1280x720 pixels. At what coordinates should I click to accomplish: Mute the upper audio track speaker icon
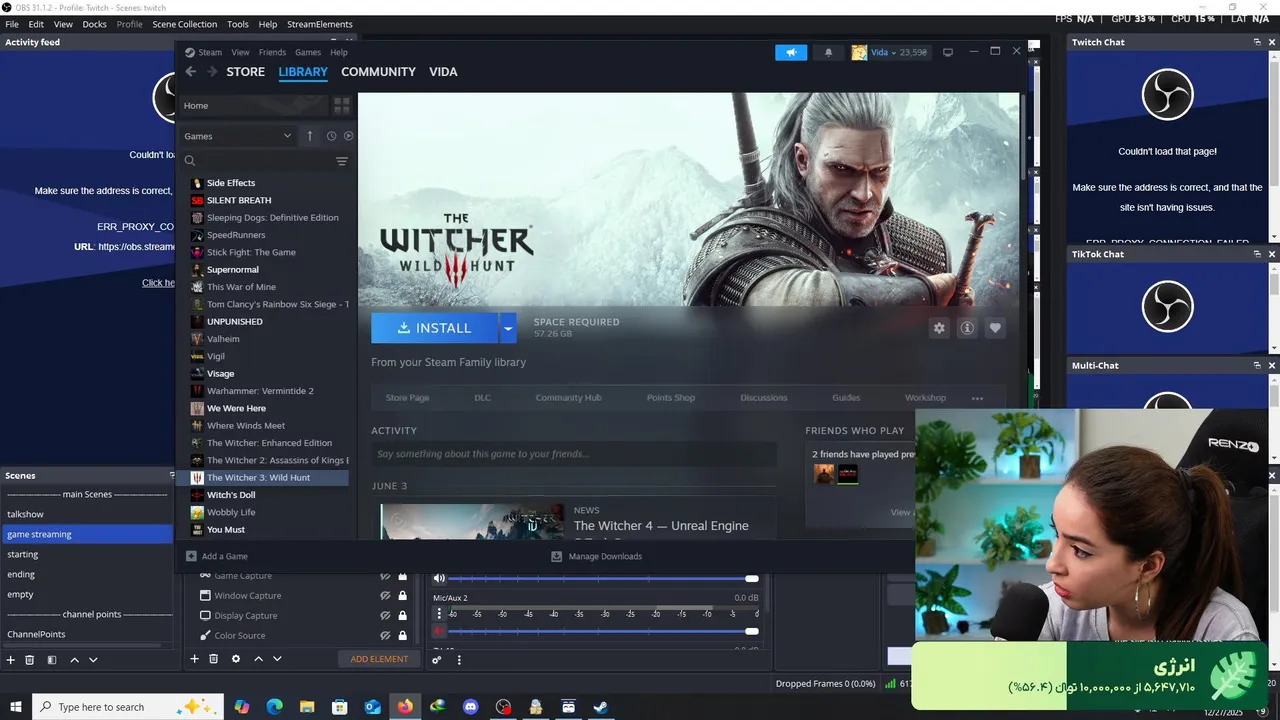pyautogui.click(x=438, y=578)
